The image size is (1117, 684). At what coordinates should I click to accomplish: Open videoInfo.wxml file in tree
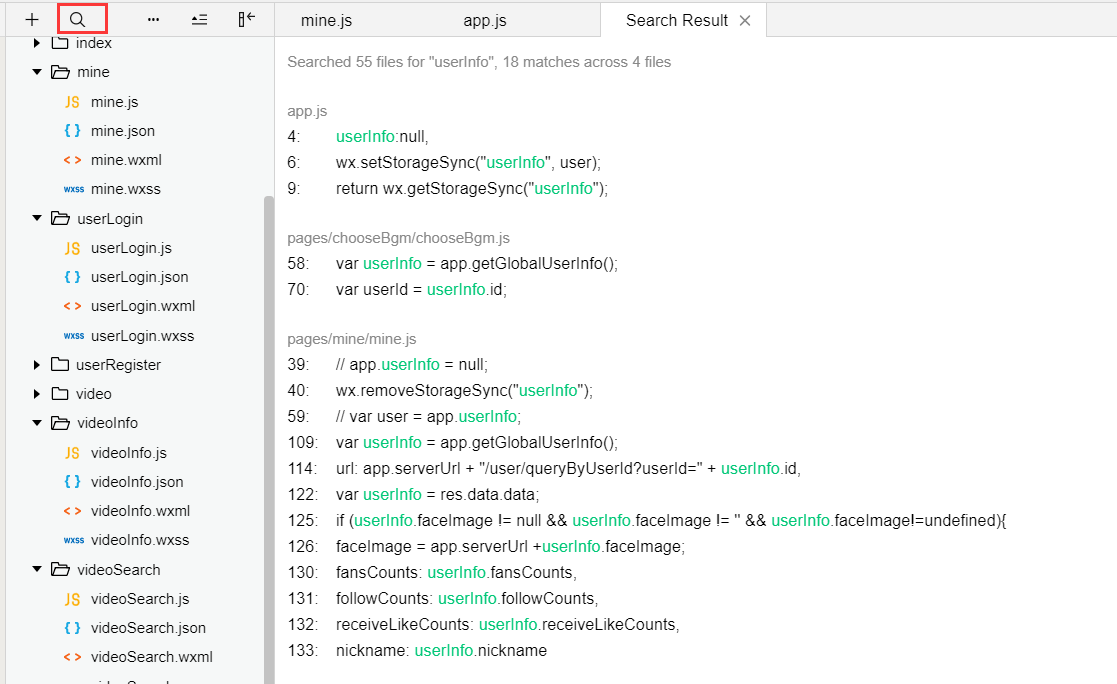tap(140, 511)
